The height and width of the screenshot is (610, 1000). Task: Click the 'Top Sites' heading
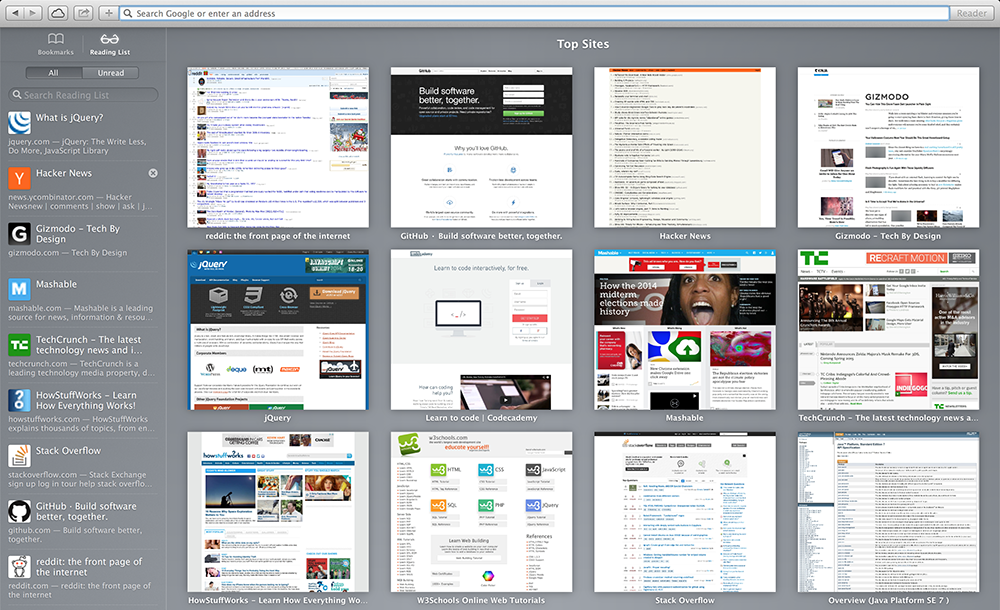[x=583, y=44]
